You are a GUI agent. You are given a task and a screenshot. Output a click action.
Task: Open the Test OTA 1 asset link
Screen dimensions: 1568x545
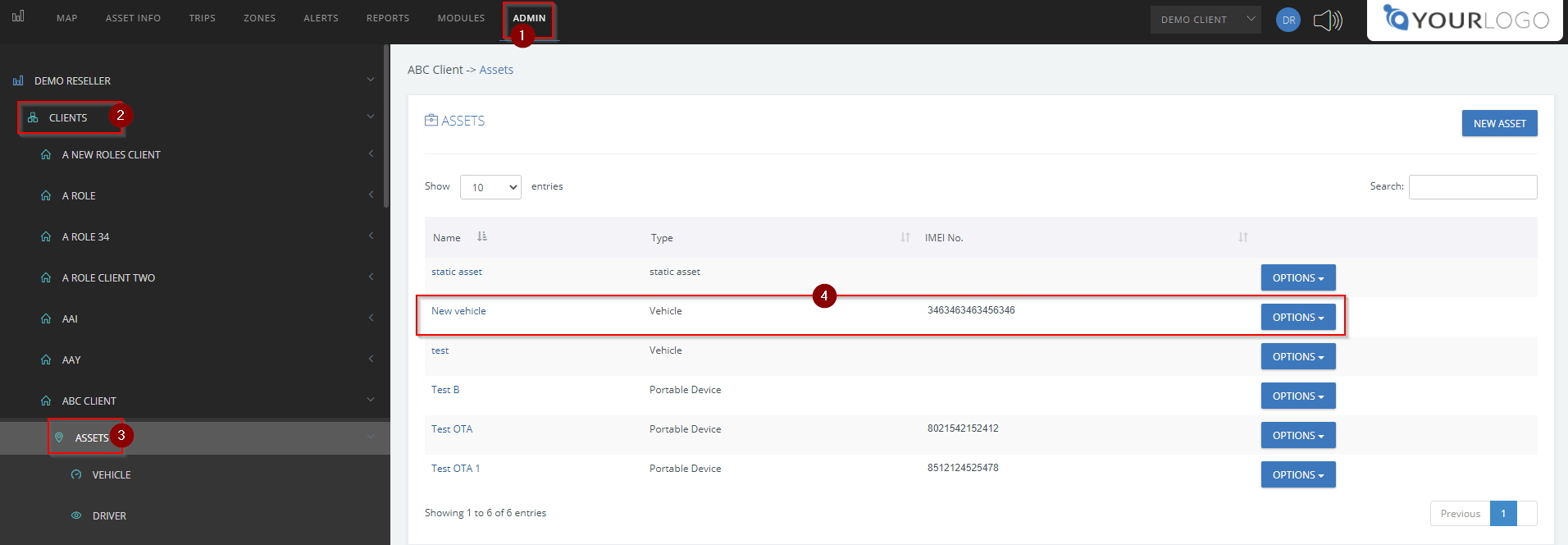pos(456,469)
